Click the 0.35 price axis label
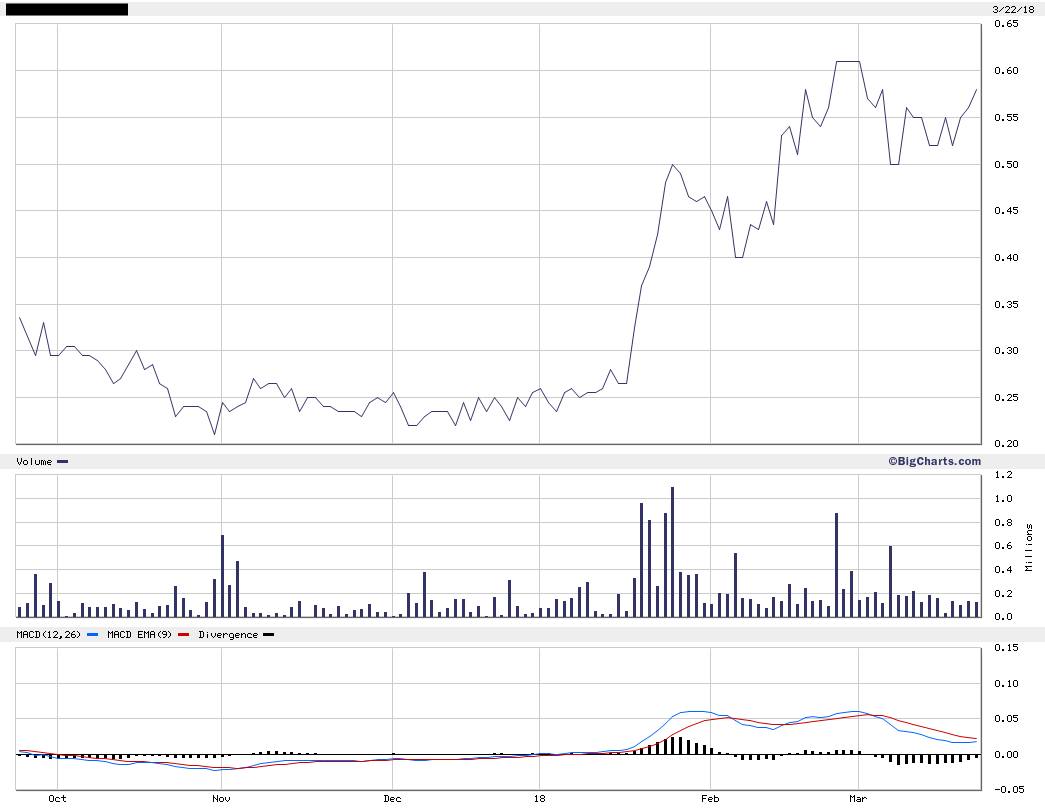This screenshot has width=1045, height=808. [1006, 305]
